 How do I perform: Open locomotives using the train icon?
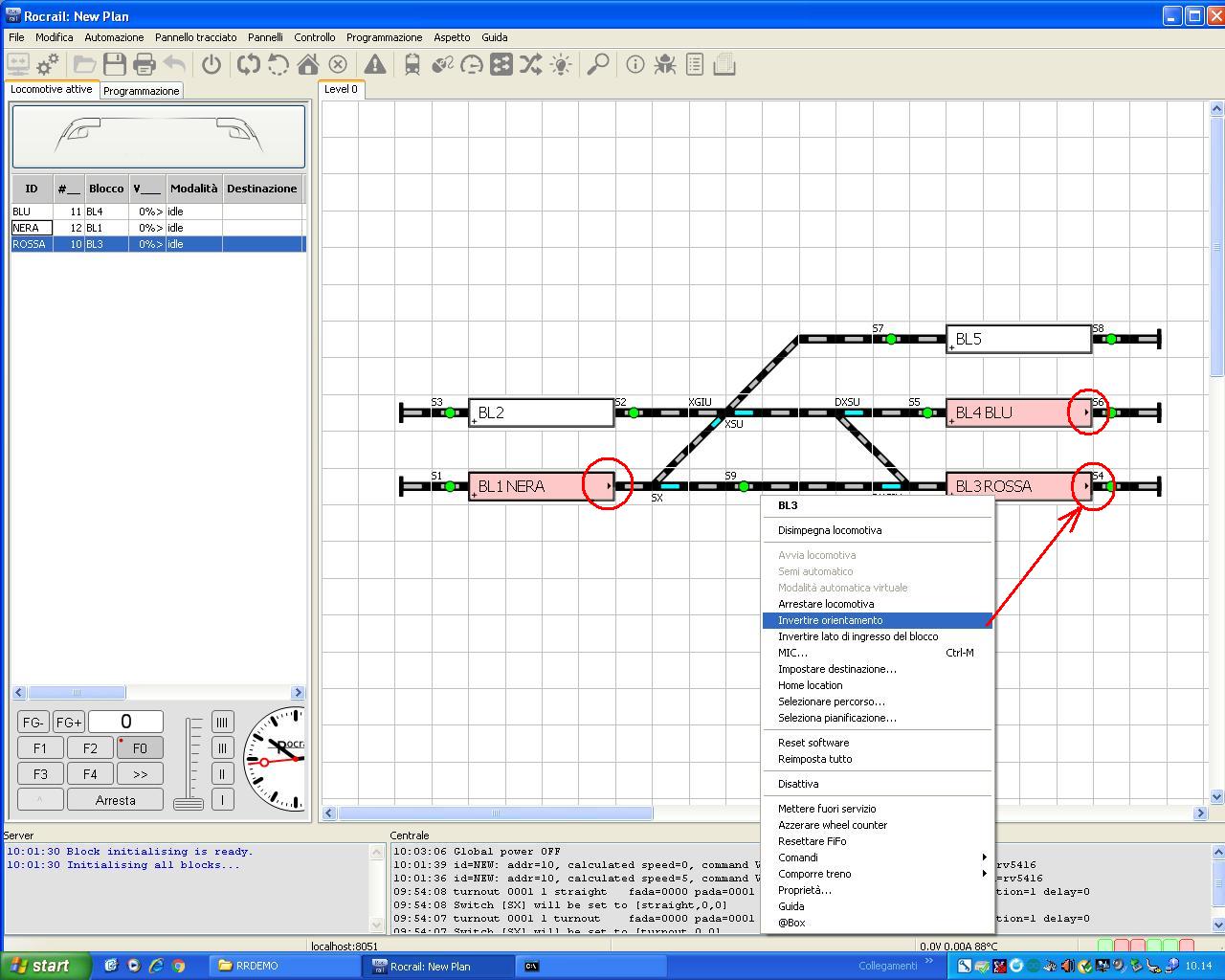pyautogui.click(x=412, y=64)
